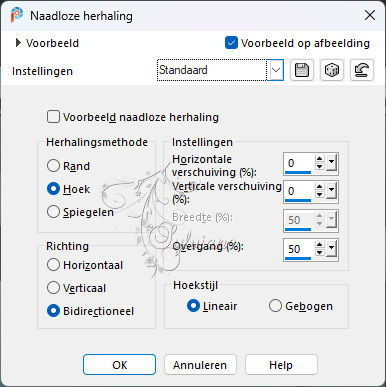Screen dimensions: 386x387
Task: Open the Standaard presets dropdown
Action: (x=276, y=70)
